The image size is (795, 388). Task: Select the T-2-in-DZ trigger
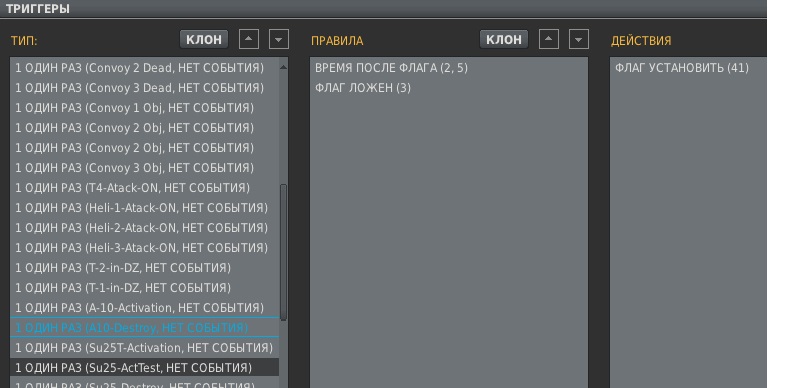144,268
